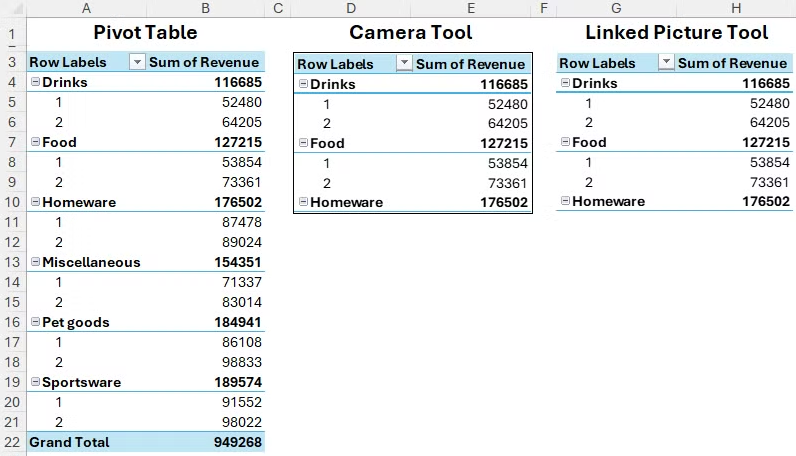Image resolution: width=796 pixels, height=456 pixels.
Task: Select row 3 header
Action: pyautogui.click(x=13, y=62)
